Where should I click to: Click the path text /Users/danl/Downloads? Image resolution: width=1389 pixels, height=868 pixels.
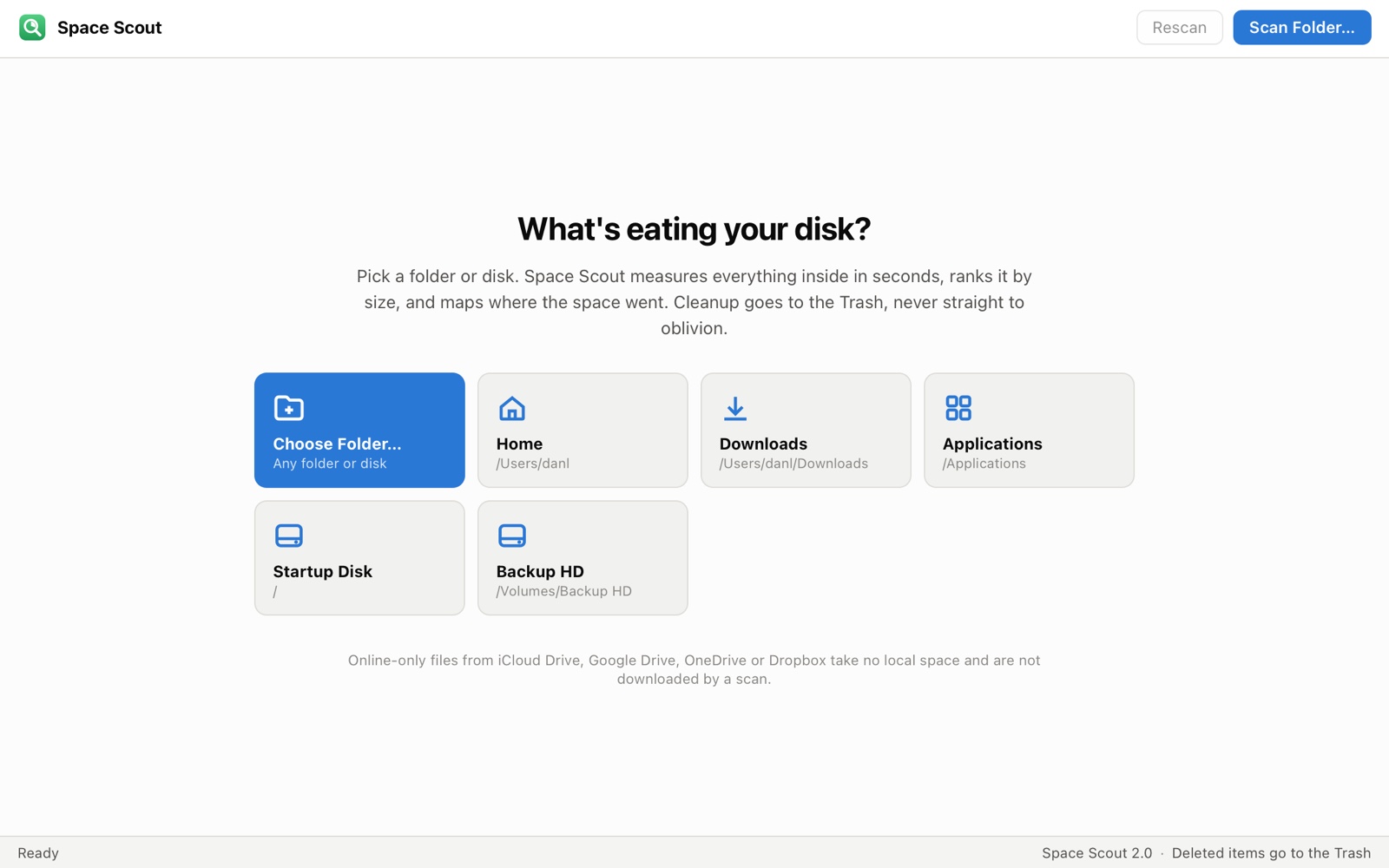pyautogui.click(x=793, y=464)
